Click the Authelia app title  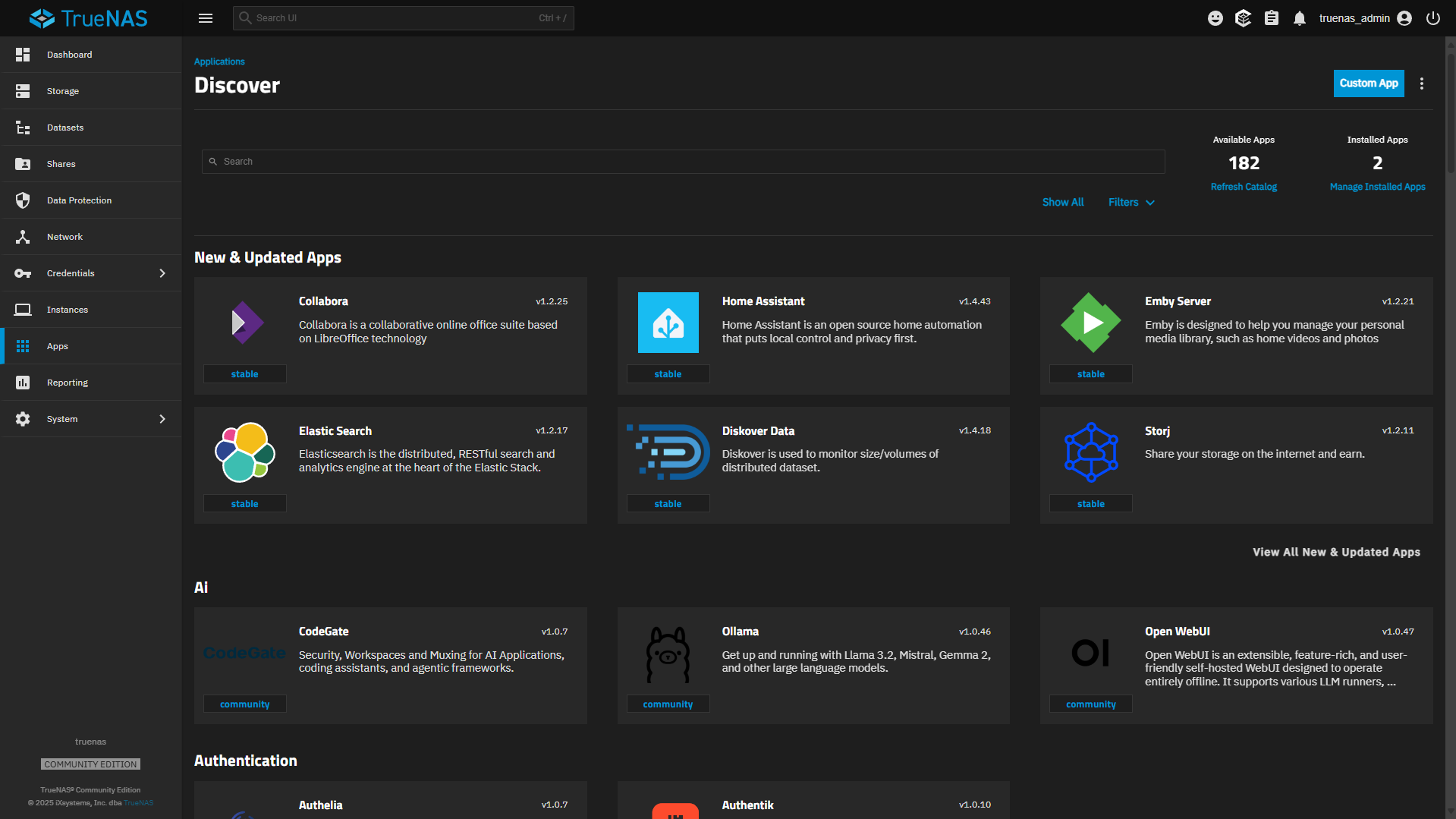click(x=320, y=805)
